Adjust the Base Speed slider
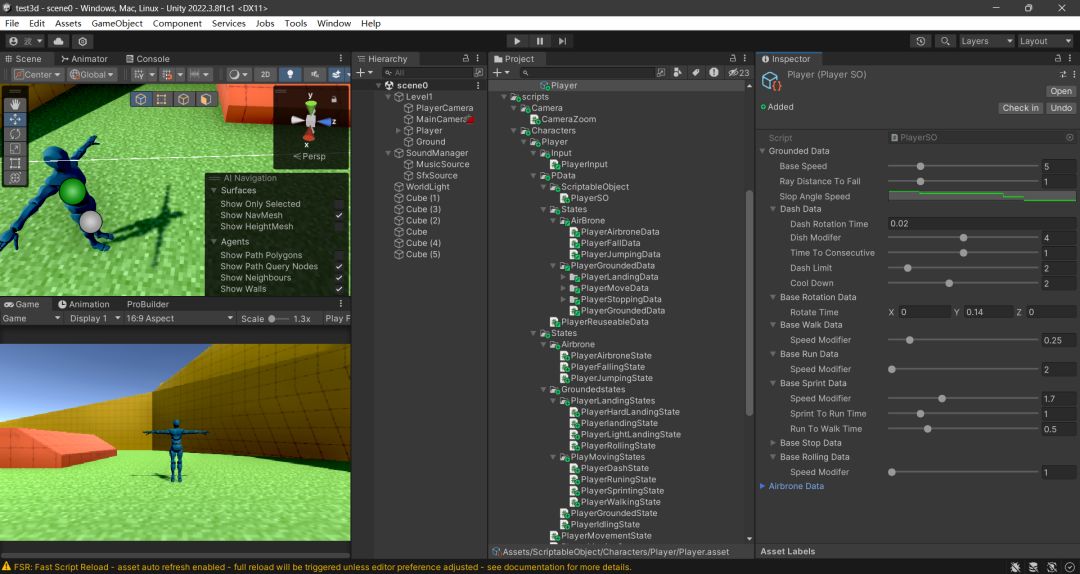Viewport: 1080px width, 574px height. [920, 167]
